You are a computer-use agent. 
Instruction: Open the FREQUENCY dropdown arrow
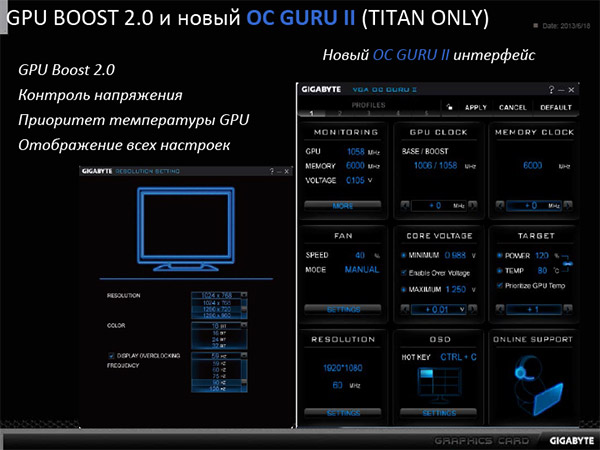coord(244,355)
